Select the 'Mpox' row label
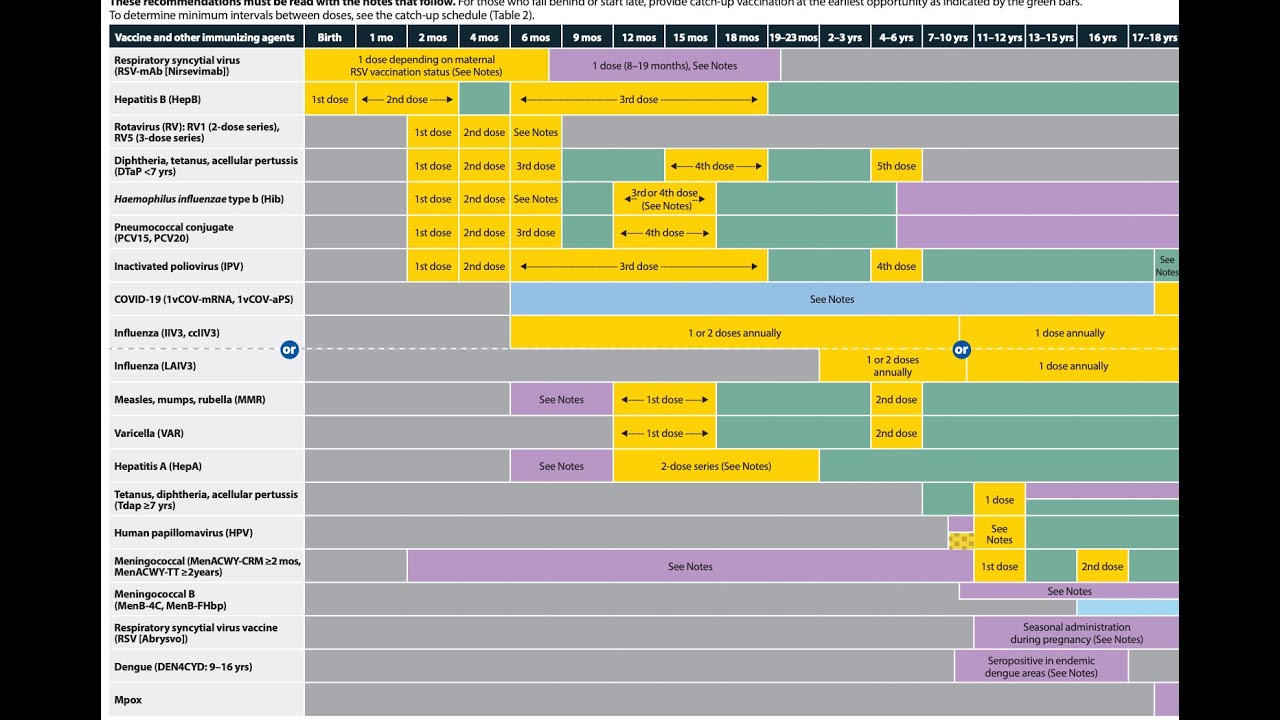 point(205,699)
